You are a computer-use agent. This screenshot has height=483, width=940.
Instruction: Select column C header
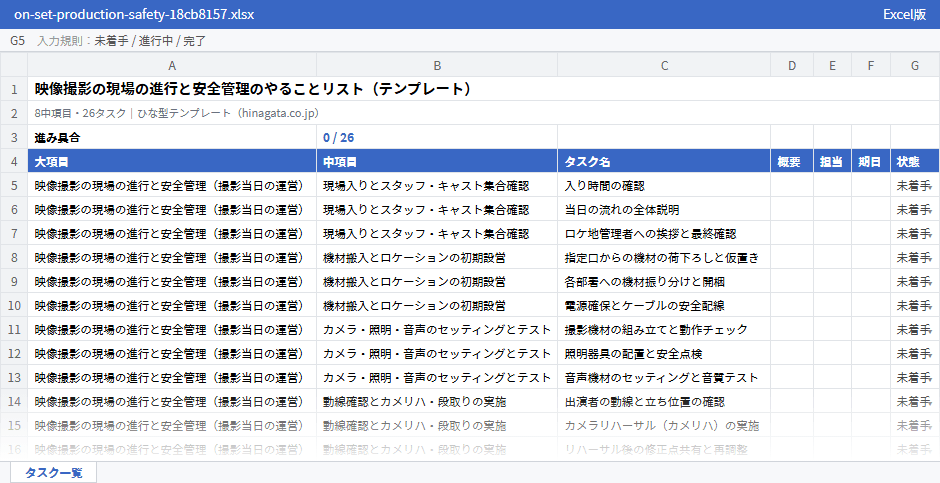point(664,65)
